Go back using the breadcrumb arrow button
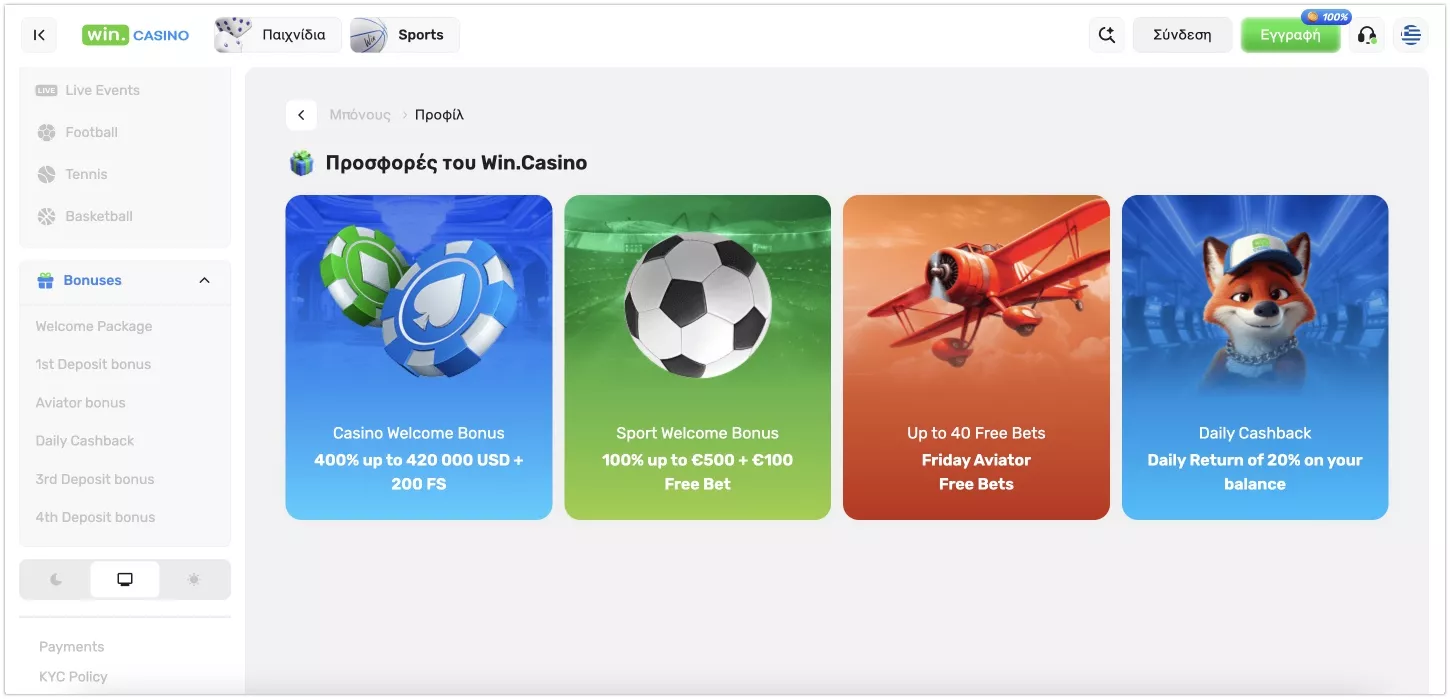Image resolution: width=1450 pixels, height=699 pixels. tap(301, 115)
